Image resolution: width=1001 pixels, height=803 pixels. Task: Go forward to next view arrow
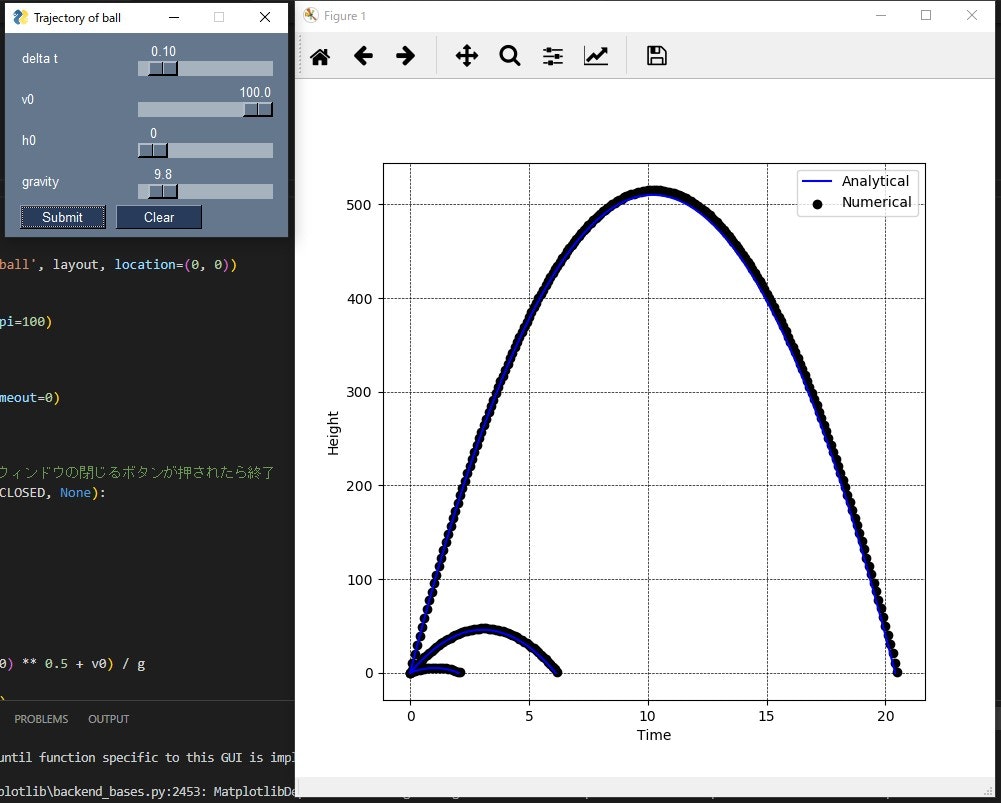pos(405,56)
